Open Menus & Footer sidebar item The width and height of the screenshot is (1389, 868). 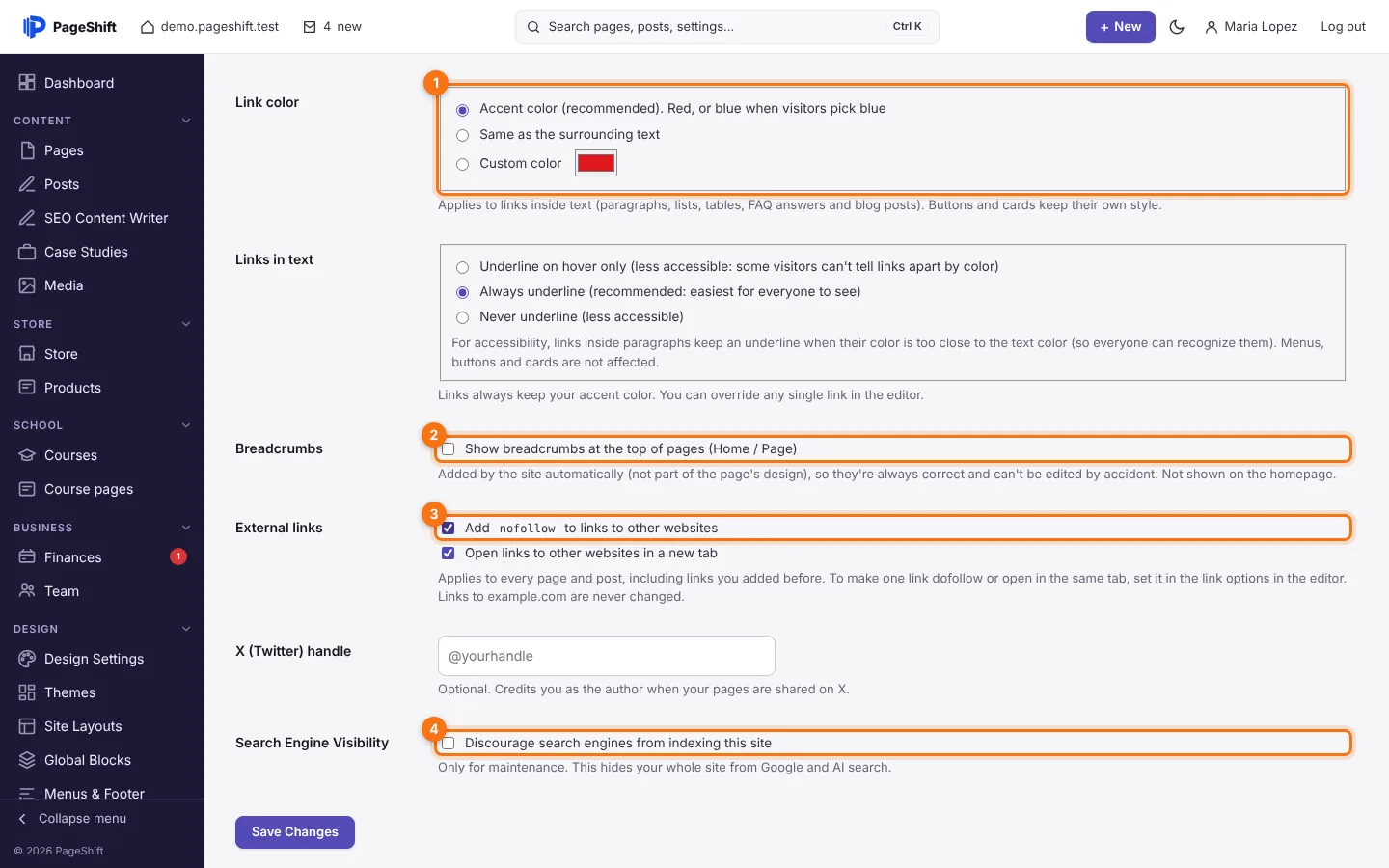click(102, 793)
